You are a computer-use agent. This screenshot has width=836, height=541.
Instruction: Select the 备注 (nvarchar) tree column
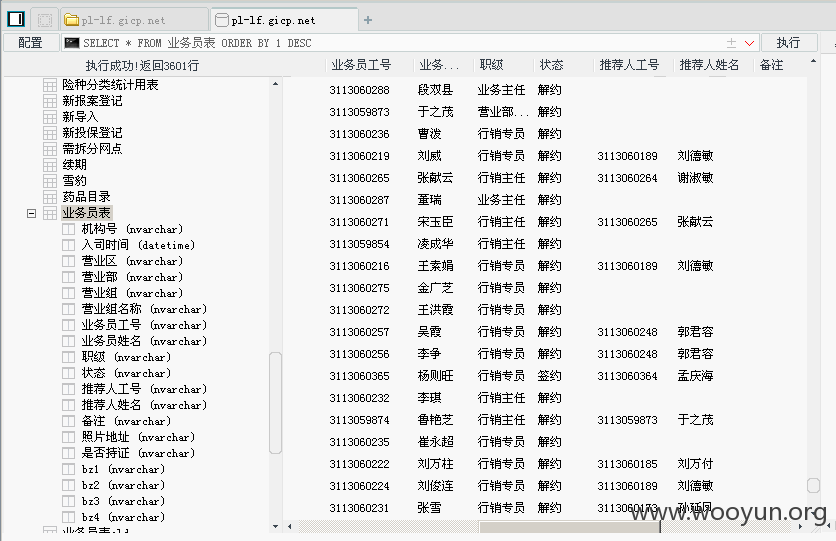[126, 421]
